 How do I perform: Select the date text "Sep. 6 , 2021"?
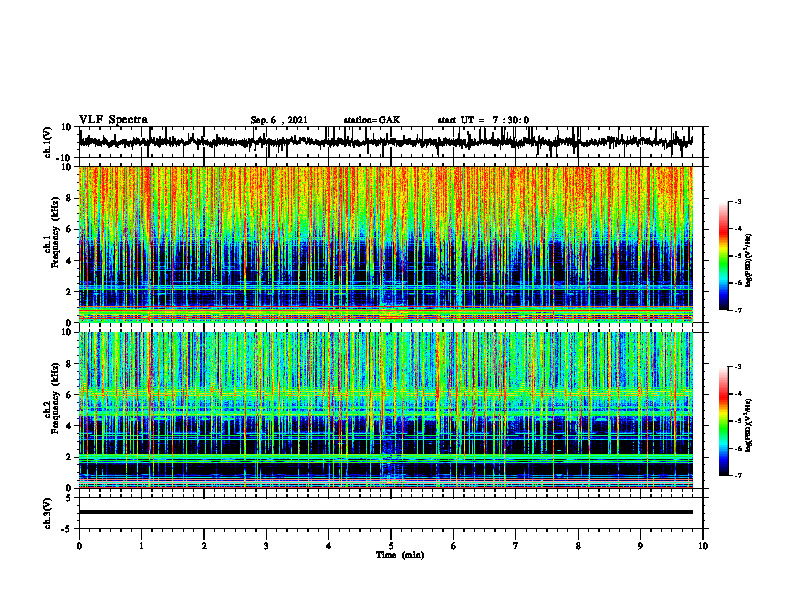(279, 120)
